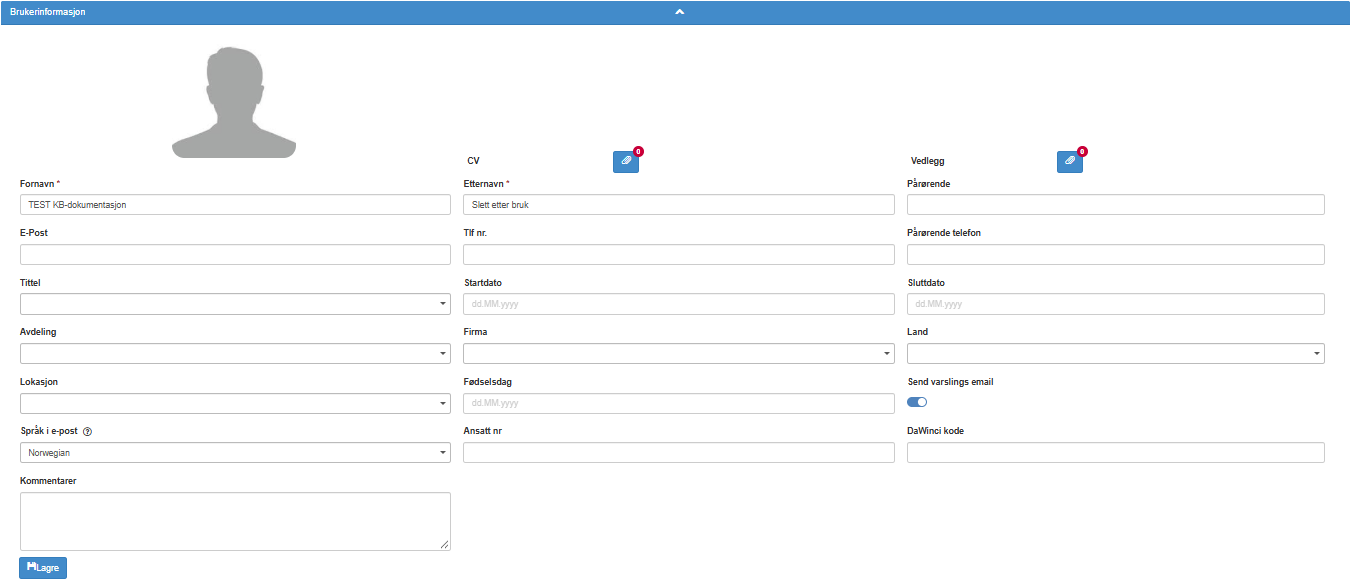Click the Lagre save button
1350x586 pixels.
[43, 568]
